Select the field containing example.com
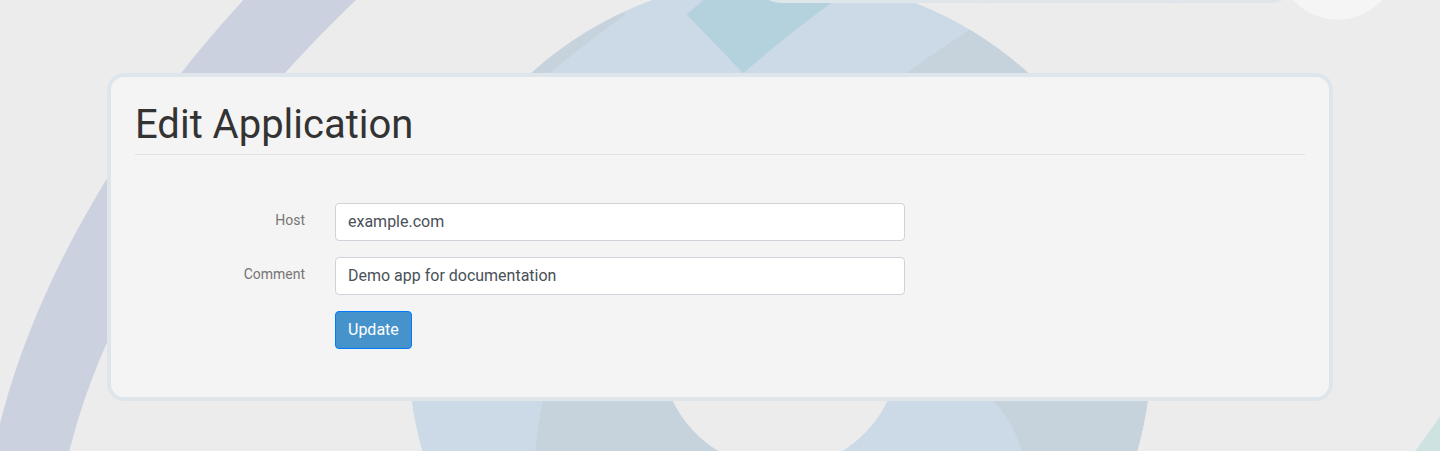The height and width of the screenshot is (451, 1440). tap(619, 222)
